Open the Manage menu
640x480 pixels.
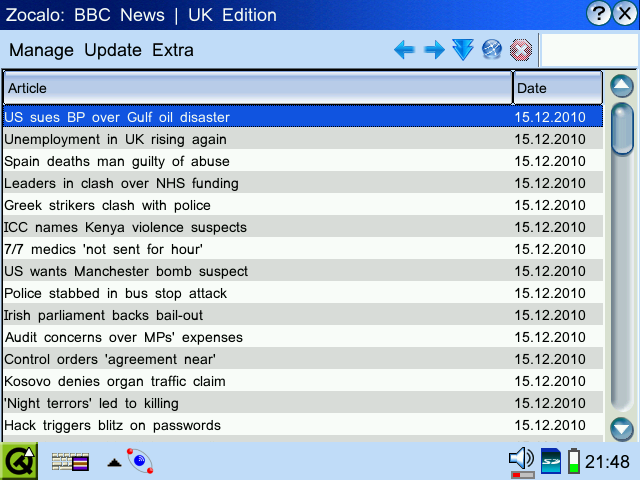(41, 51)
